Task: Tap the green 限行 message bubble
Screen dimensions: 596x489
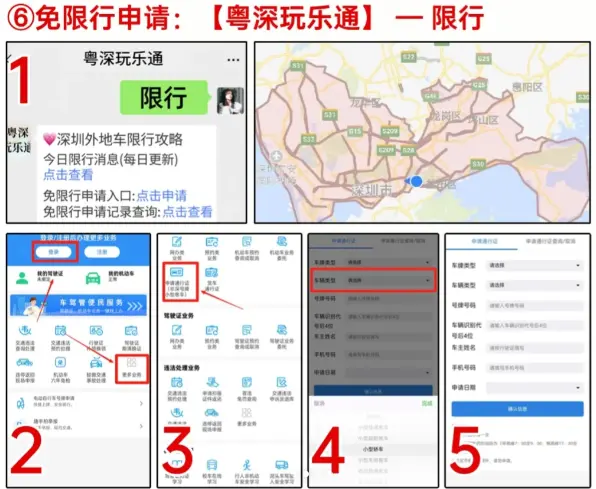Action: point(164,97)
